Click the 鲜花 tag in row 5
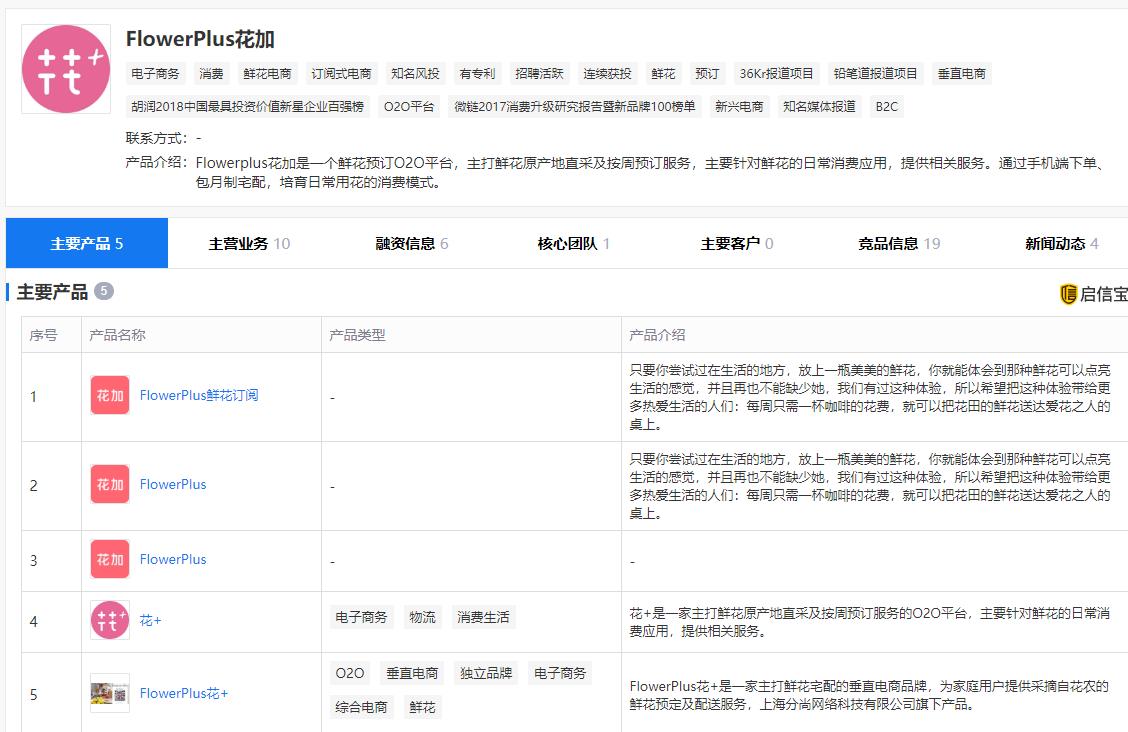 click(422, 707)
